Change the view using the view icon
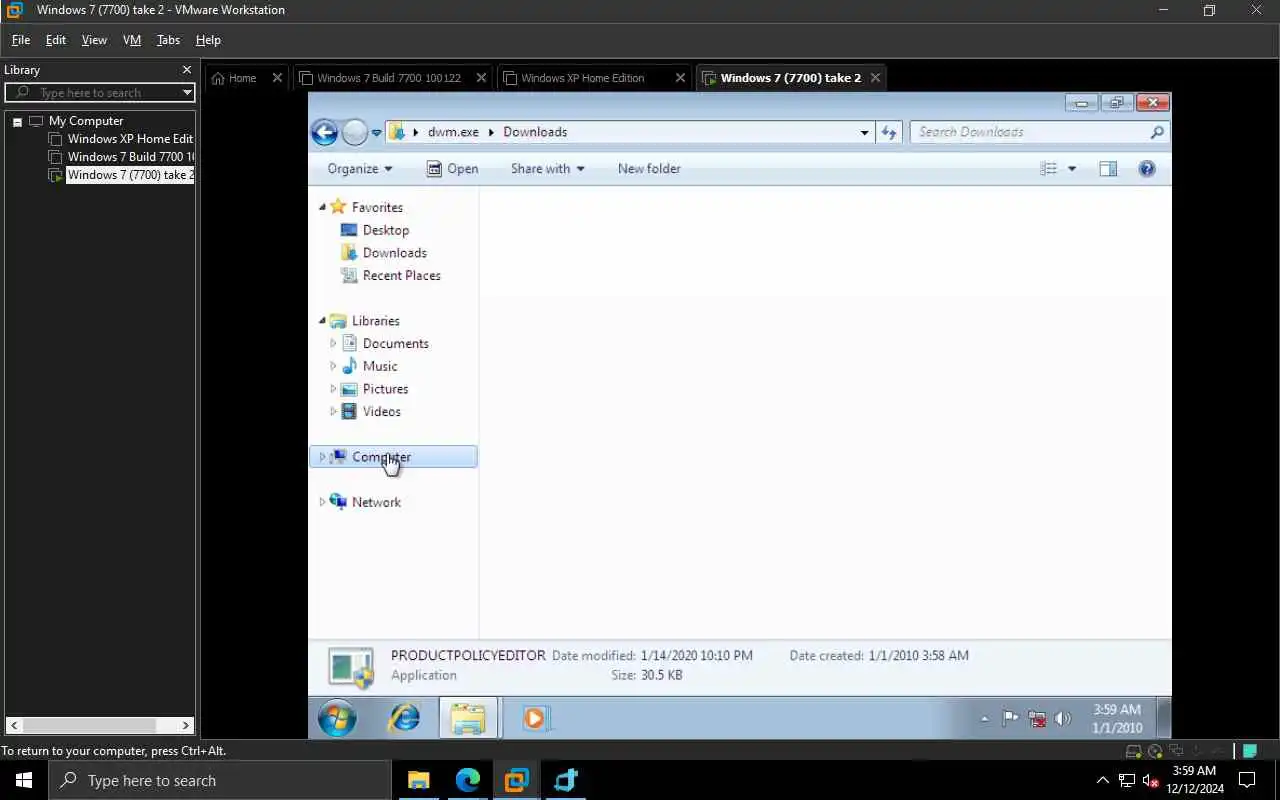The width and height of the screenshot is (1280, 800). pyautogui.click(x=1048, y=169)
